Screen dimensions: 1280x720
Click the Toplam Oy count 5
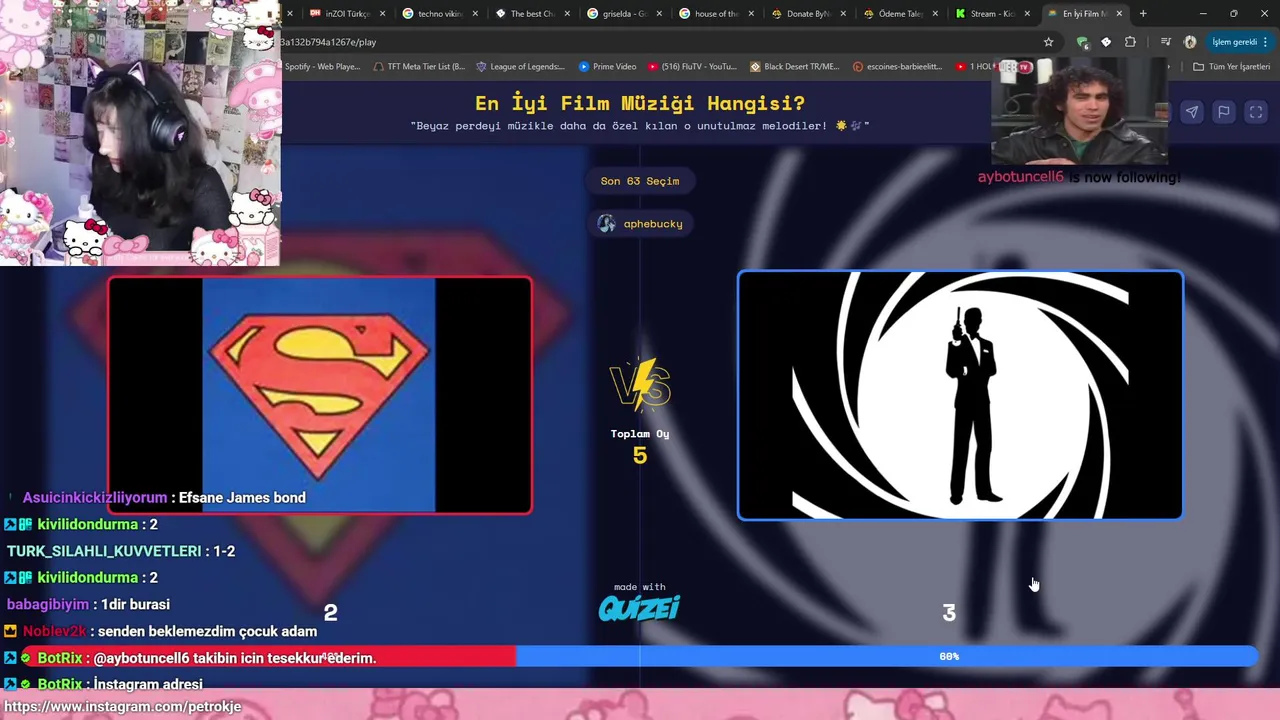pyautogui.click(x=640, y=456)
